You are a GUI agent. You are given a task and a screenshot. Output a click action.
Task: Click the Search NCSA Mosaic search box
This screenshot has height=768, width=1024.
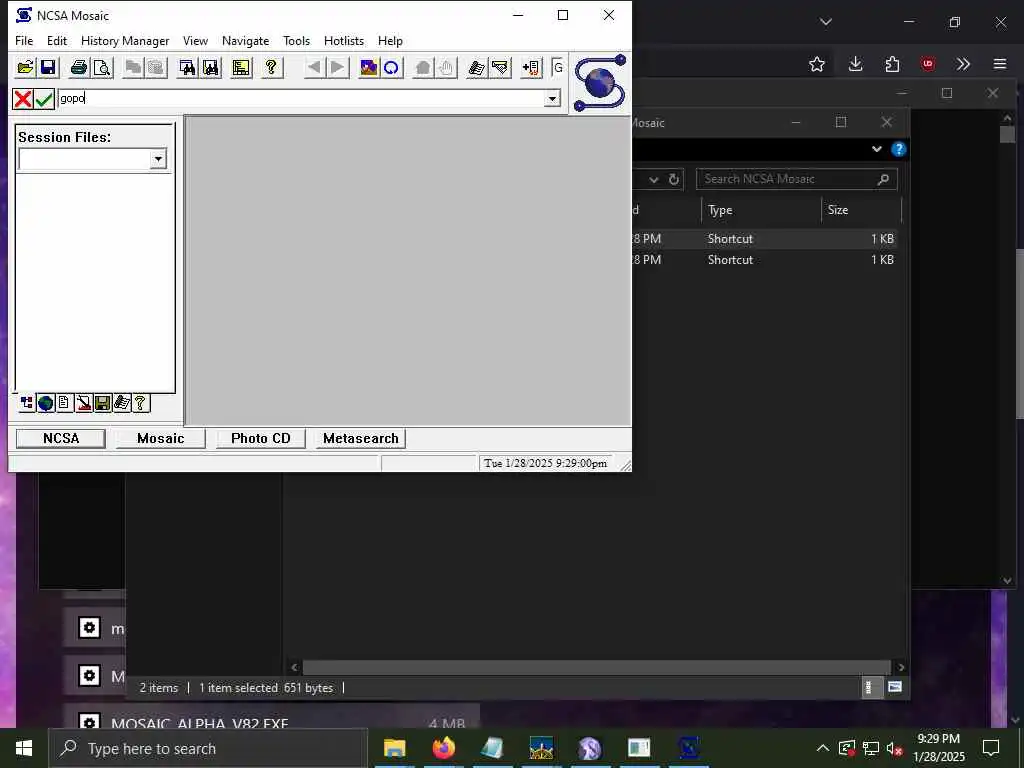[x=797, y=179]
